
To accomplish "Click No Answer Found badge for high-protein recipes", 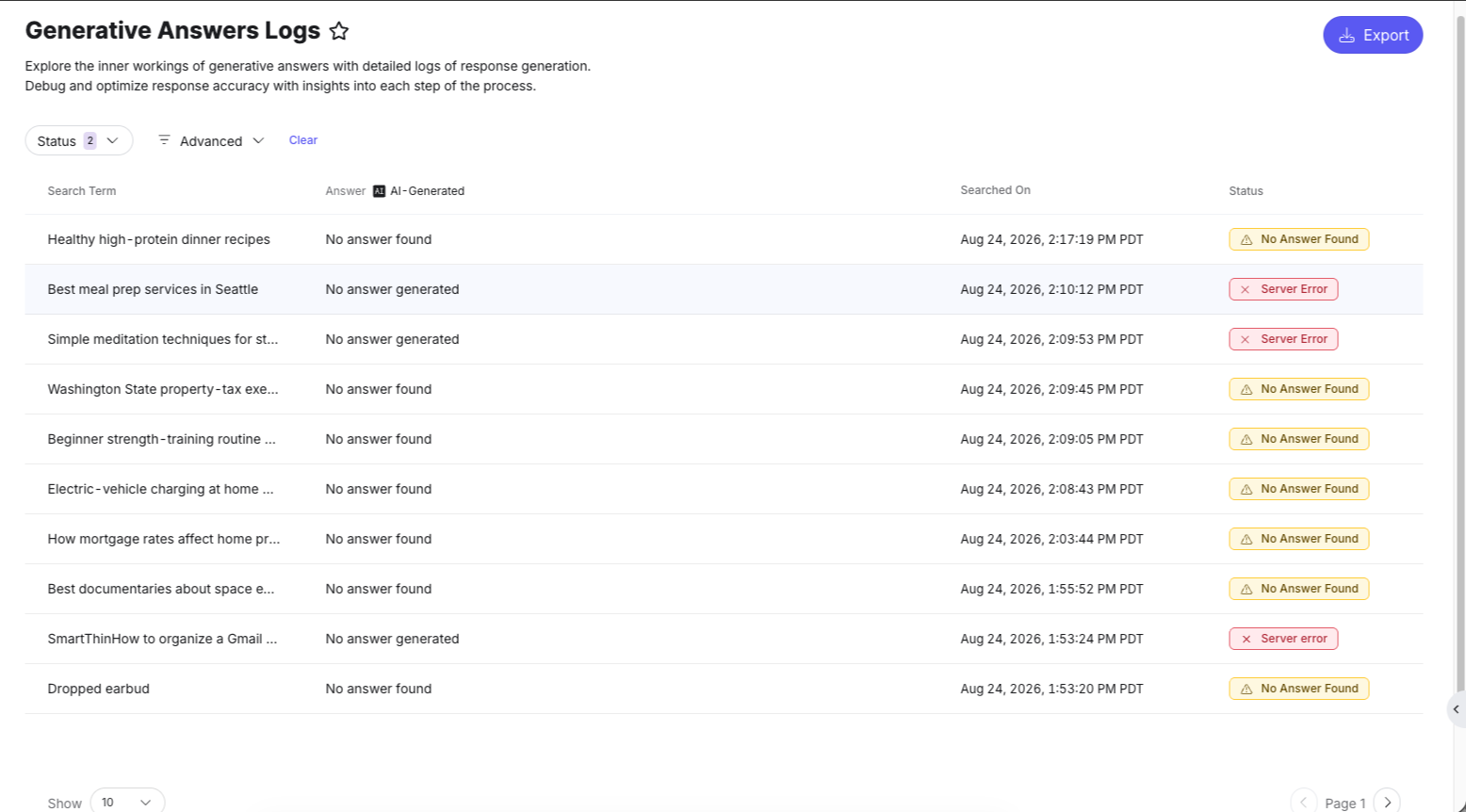I will pos(1298,239).
